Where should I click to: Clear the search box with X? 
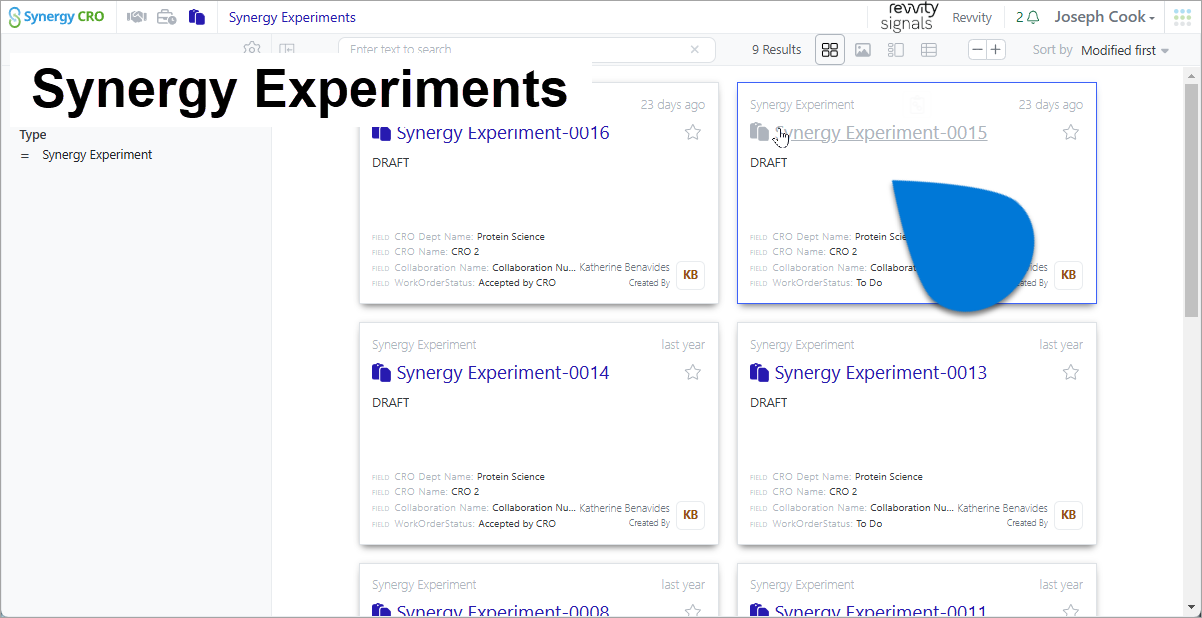point(695,50)
